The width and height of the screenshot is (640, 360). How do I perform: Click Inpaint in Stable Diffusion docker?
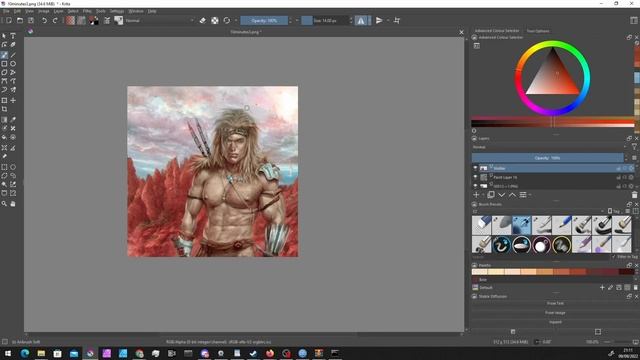[555, 322]
